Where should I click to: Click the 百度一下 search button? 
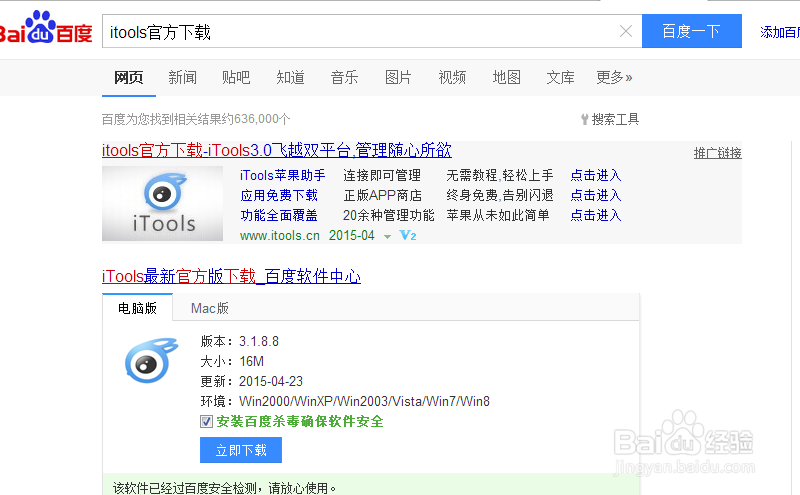[x=691, y=31]
